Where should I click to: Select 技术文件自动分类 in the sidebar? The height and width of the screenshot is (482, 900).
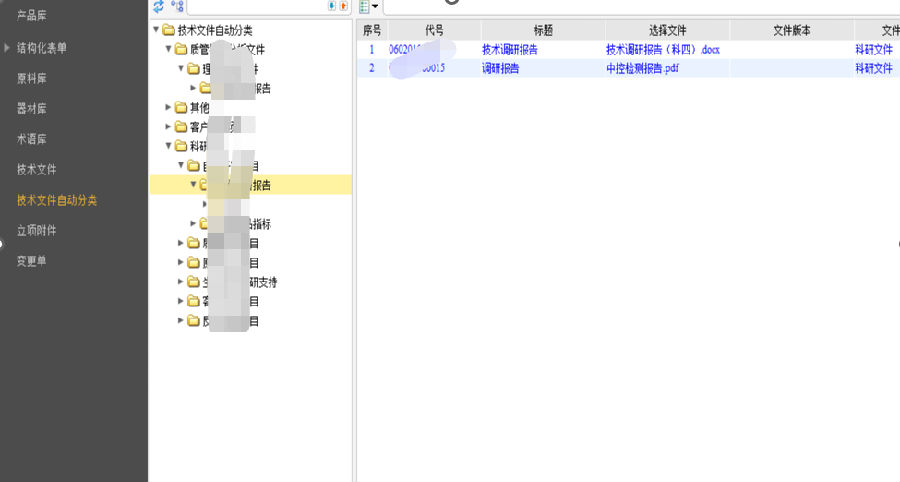(x=57, y=200)
